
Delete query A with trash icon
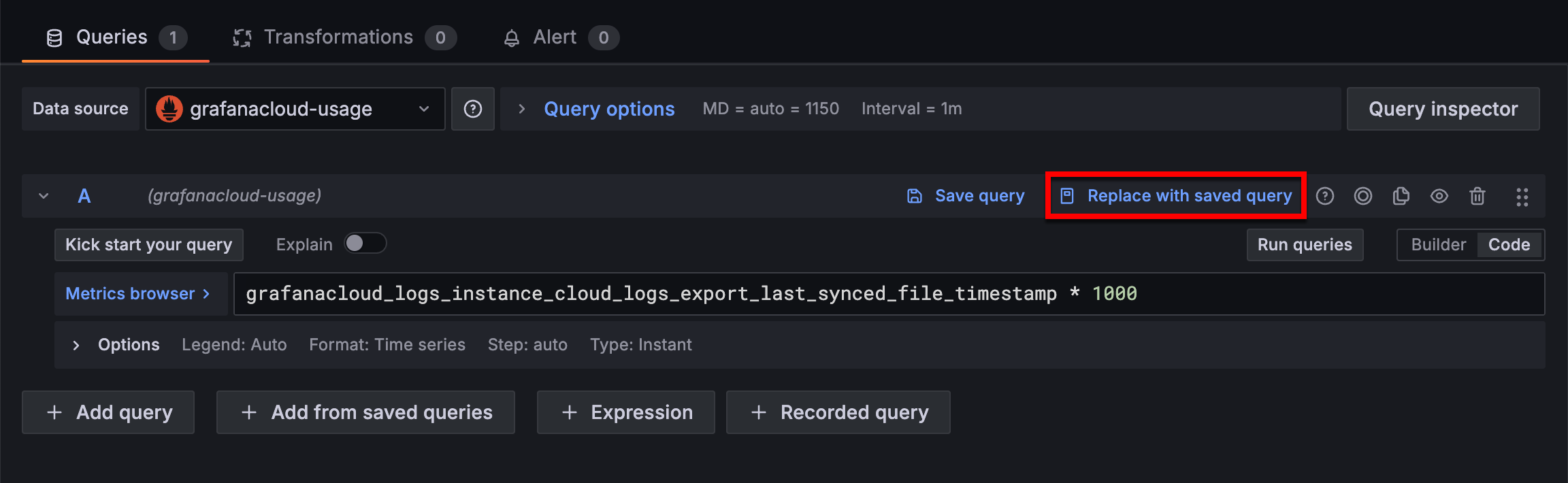click(x=1477, y=196)
